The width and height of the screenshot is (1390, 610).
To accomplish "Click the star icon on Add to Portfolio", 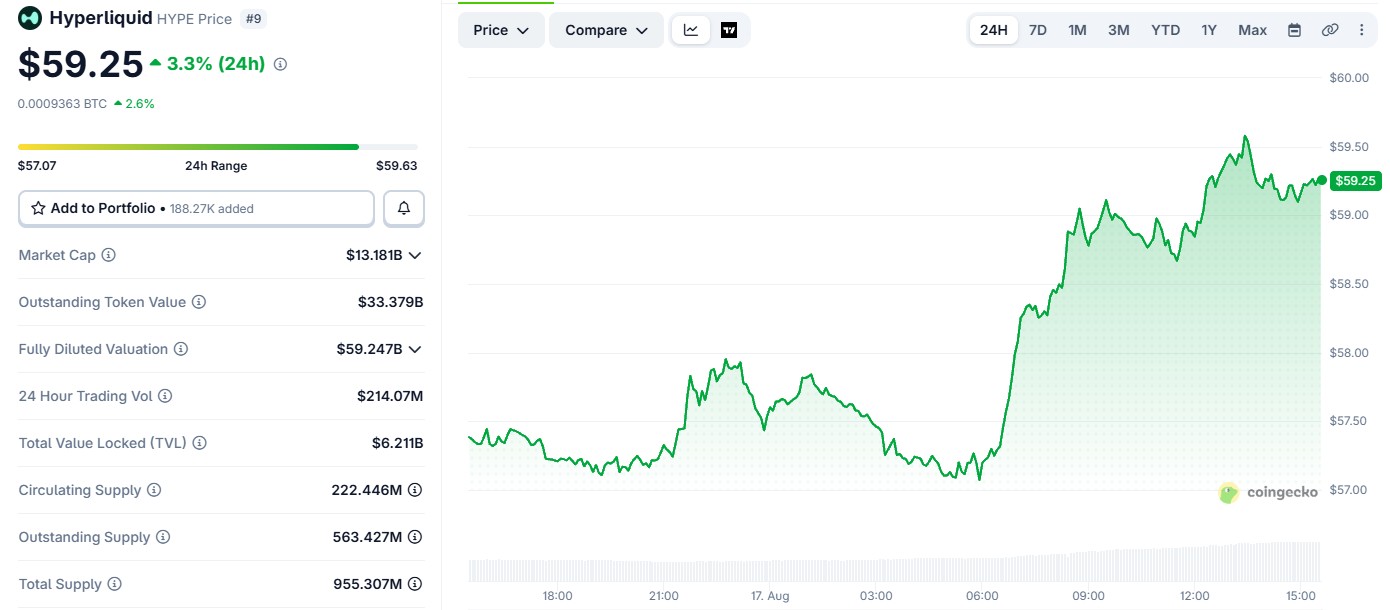I will tap(38, 208).
